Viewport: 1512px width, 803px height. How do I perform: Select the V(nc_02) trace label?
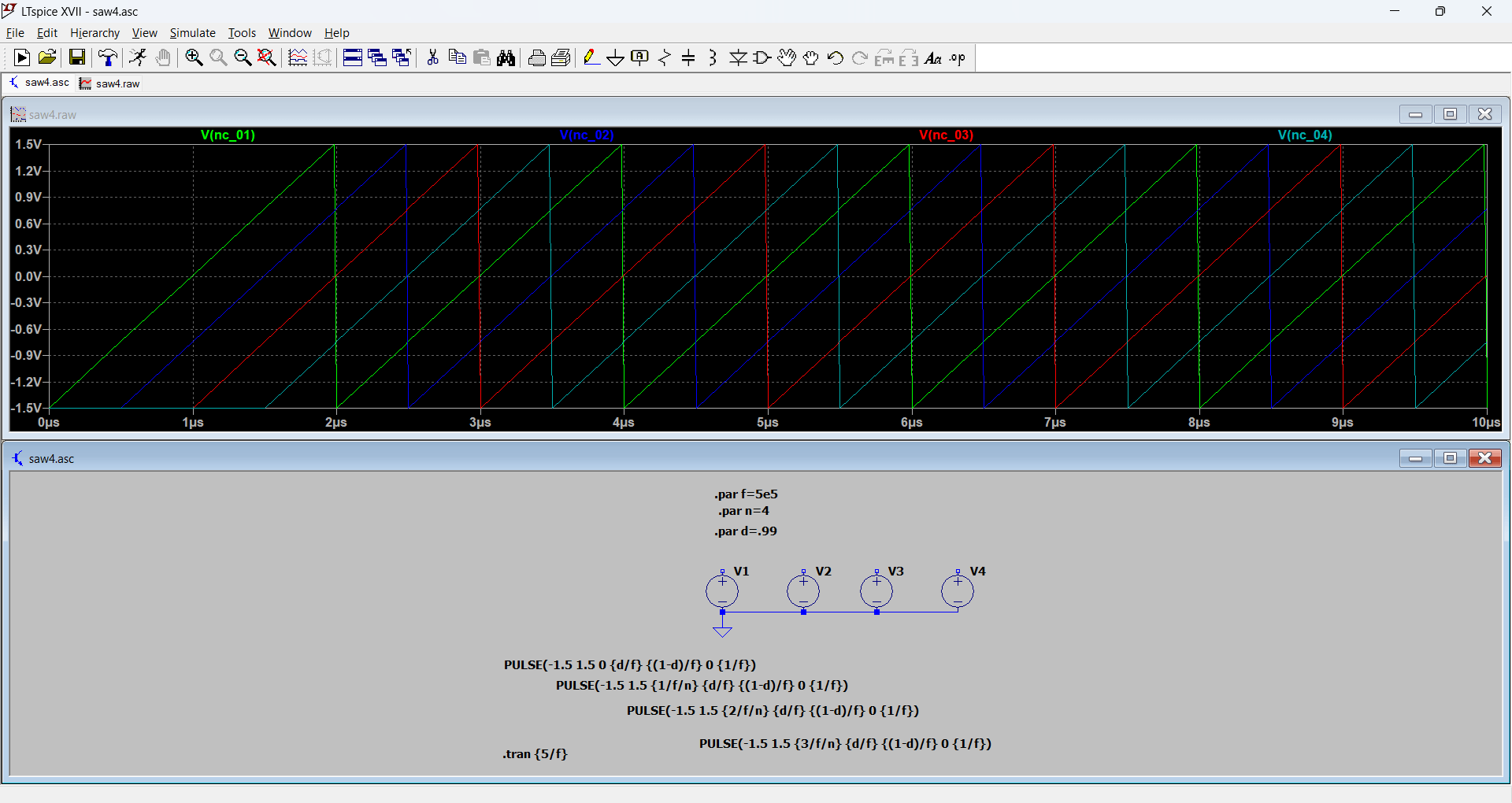(587, 135)
